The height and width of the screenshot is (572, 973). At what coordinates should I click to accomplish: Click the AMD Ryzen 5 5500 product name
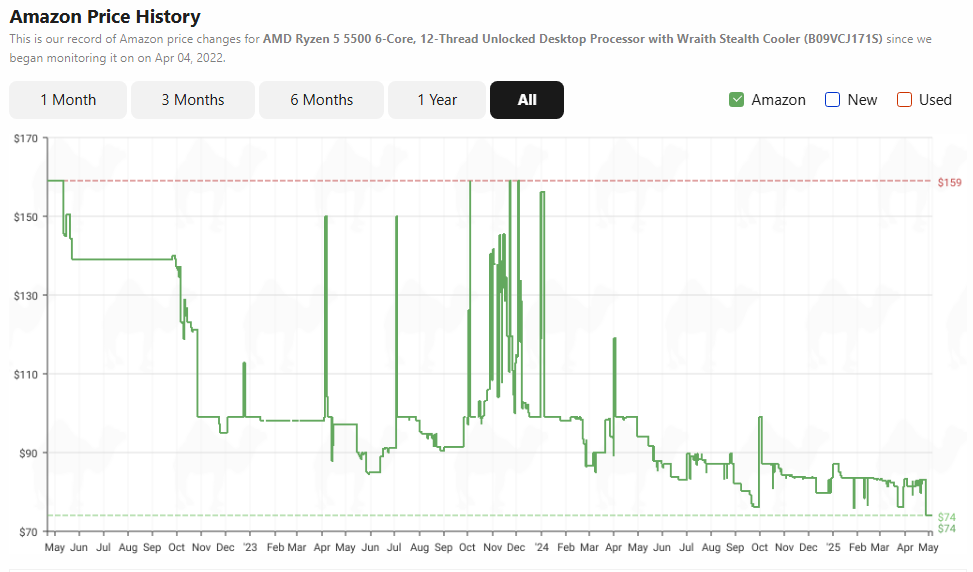[x=572, y=39]
